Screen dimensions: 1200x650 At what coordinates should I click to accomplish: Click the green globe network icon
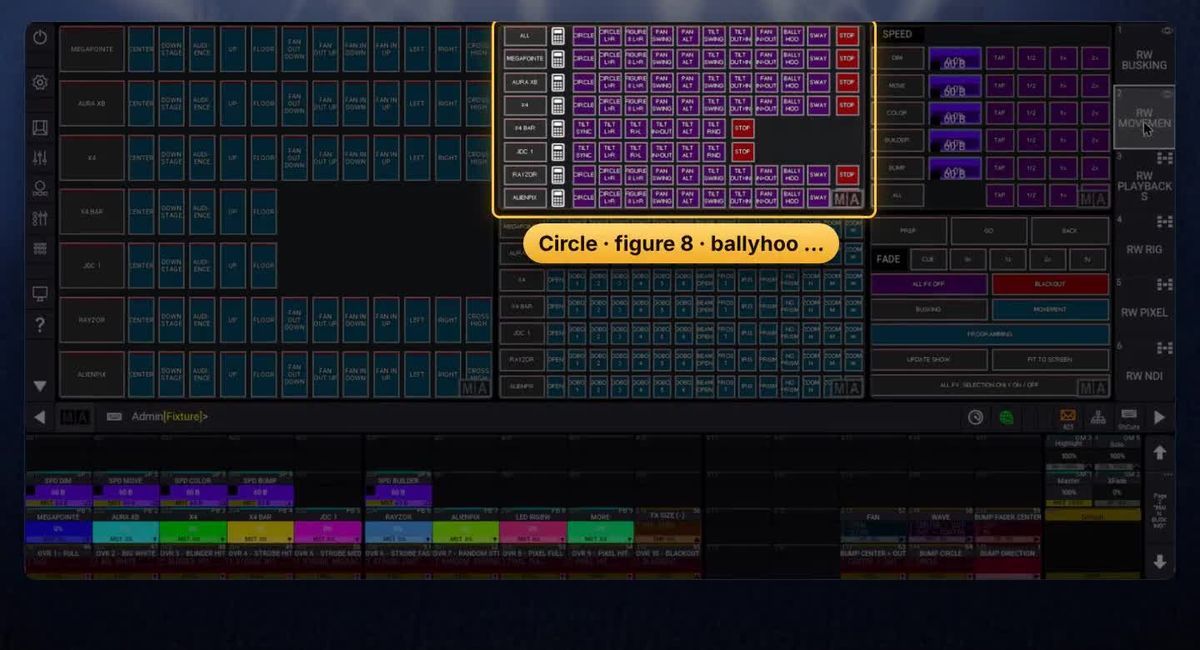(1006, 417)
